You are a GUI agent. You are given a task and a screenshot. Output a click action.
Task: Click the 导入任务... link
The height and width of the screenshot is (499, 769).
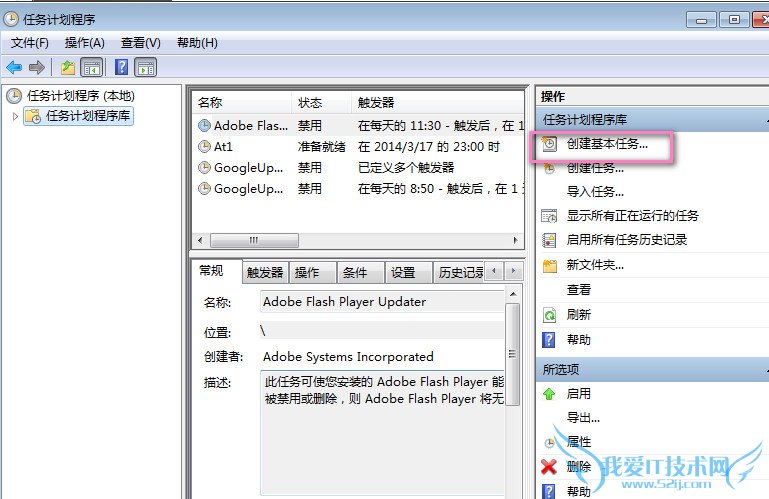coord(595,192)
